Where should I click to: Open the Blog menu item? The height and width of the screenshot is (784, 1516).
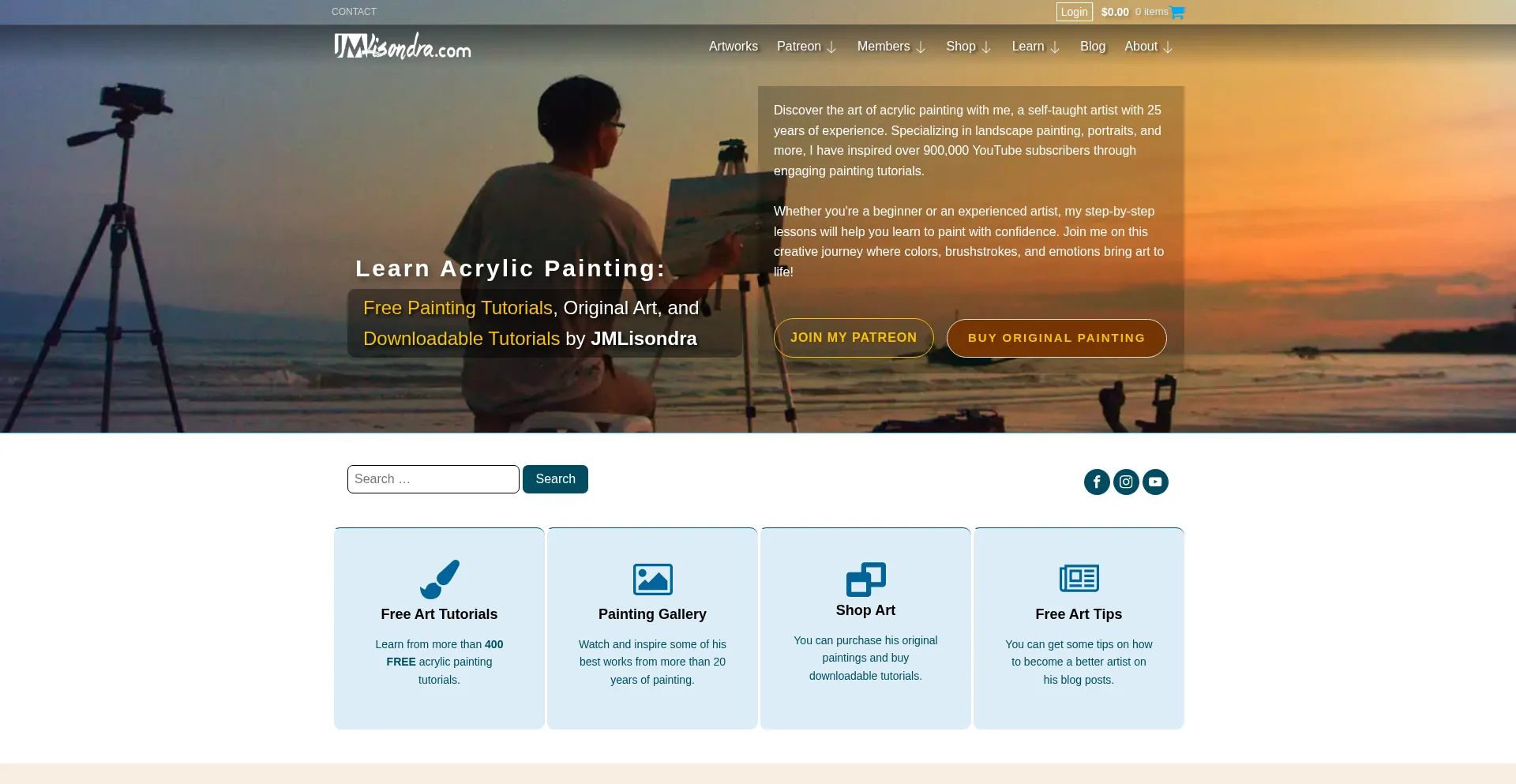tap(1093, 47)
